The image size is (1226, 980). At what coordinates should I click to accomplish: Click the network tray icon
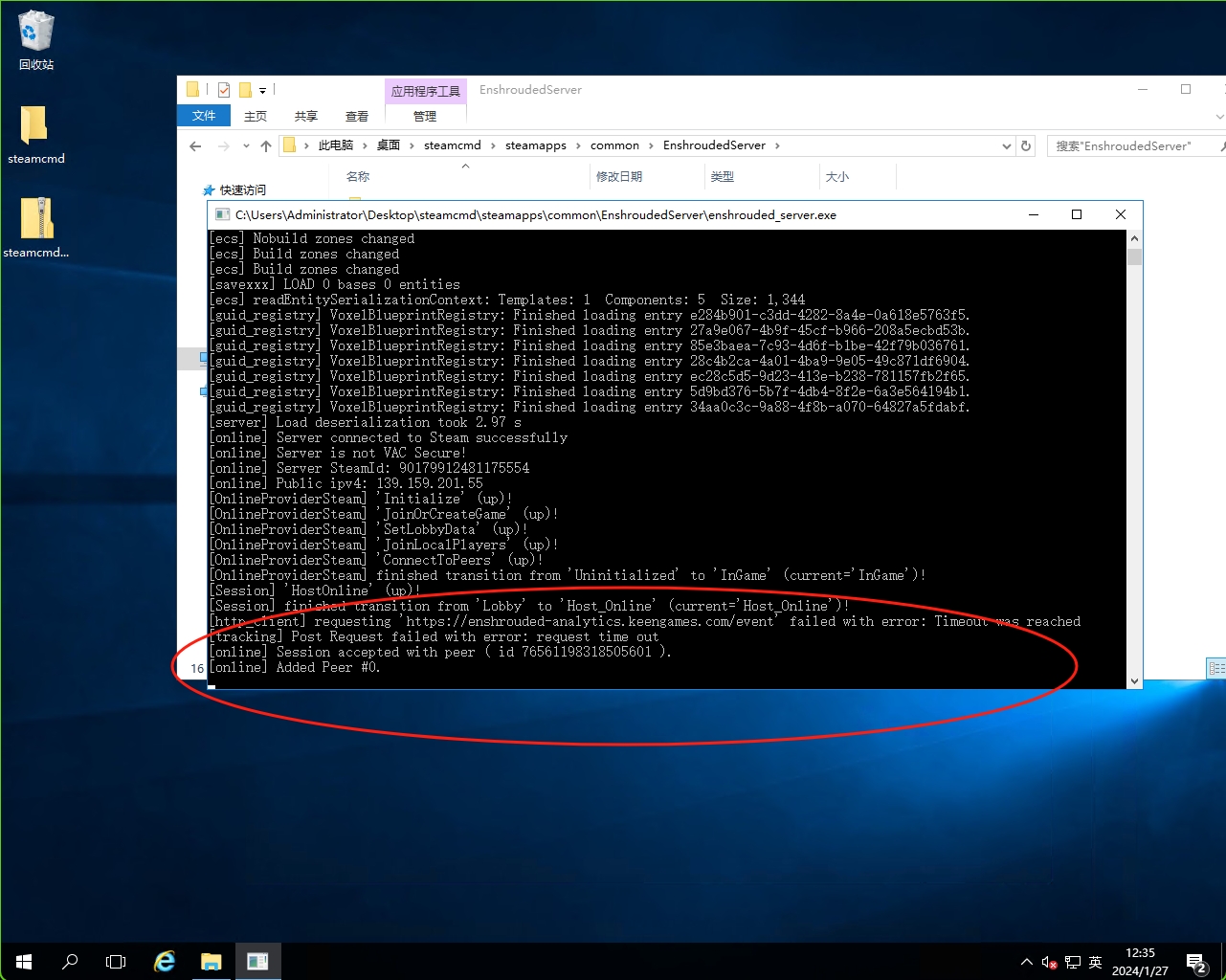click(x=1073, y=962)
